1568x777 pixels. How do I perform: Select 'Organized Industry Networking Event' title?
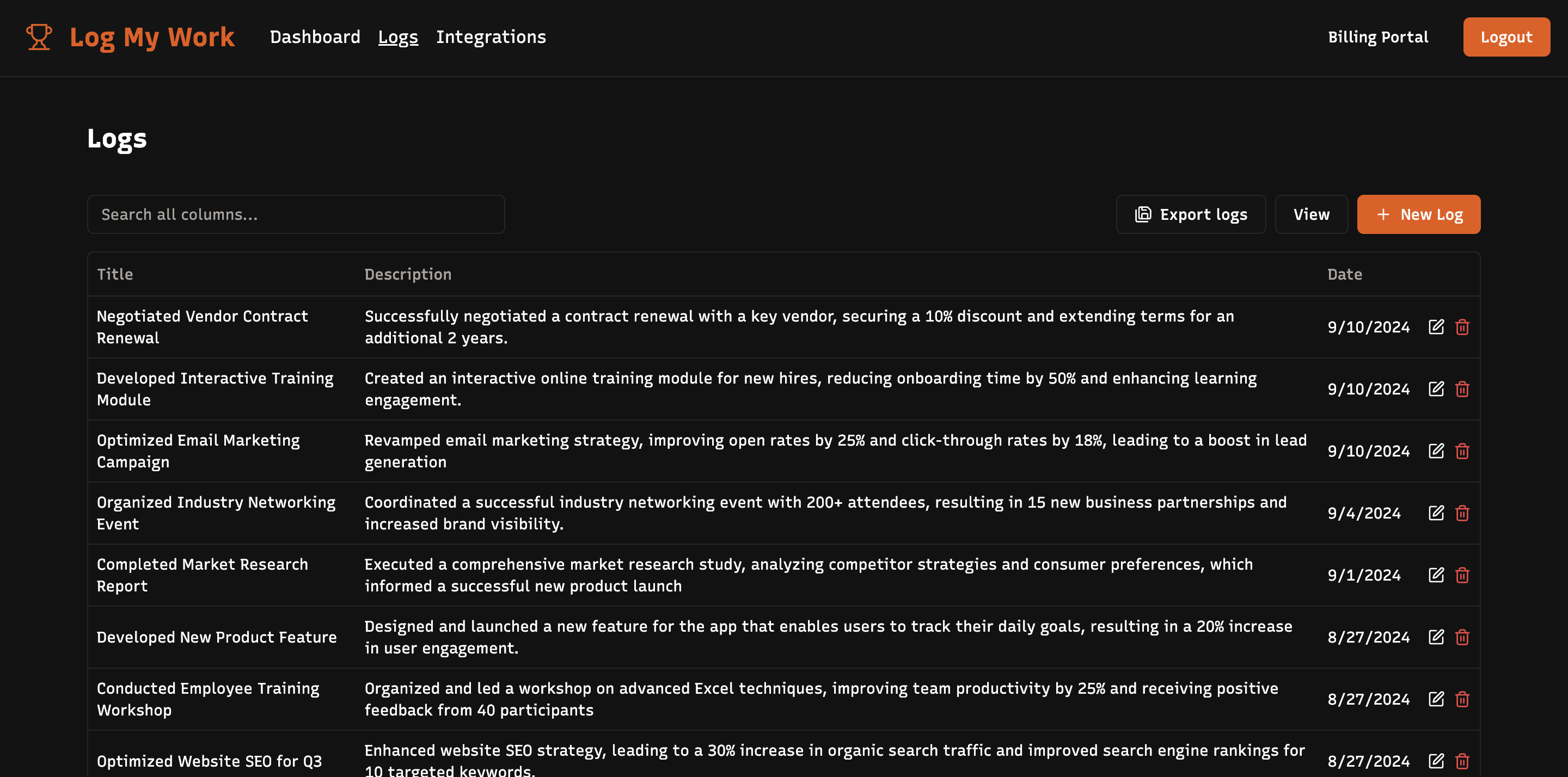216,513
